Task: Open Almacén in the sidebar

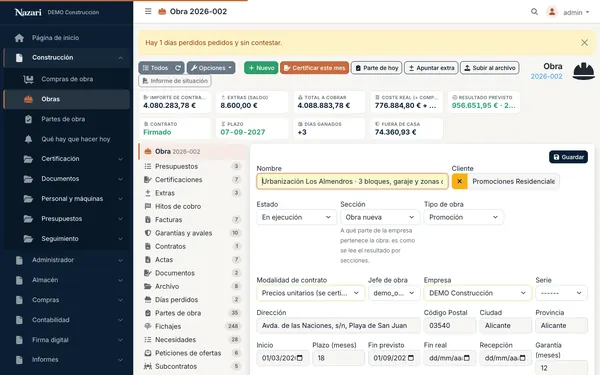Action: (67, 280)
